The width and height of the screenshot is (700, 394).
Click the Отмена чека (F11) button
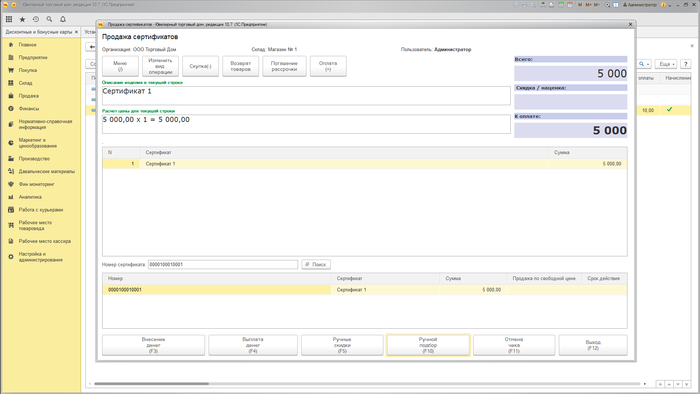pyautogui.click(x=514, y=345)
